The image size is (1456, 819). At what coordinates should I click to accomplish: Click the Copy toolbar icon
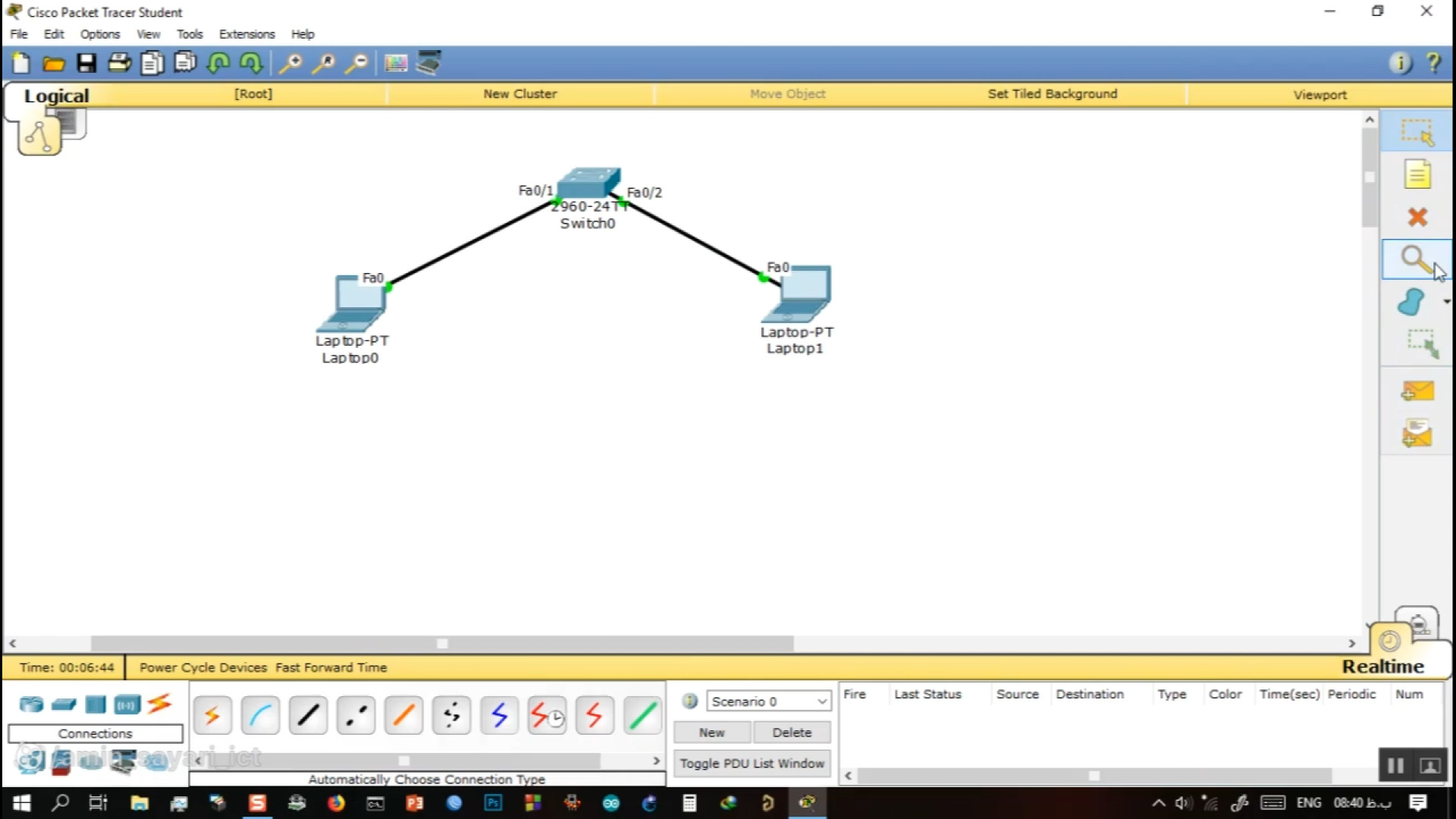click(x=152, y=63)
